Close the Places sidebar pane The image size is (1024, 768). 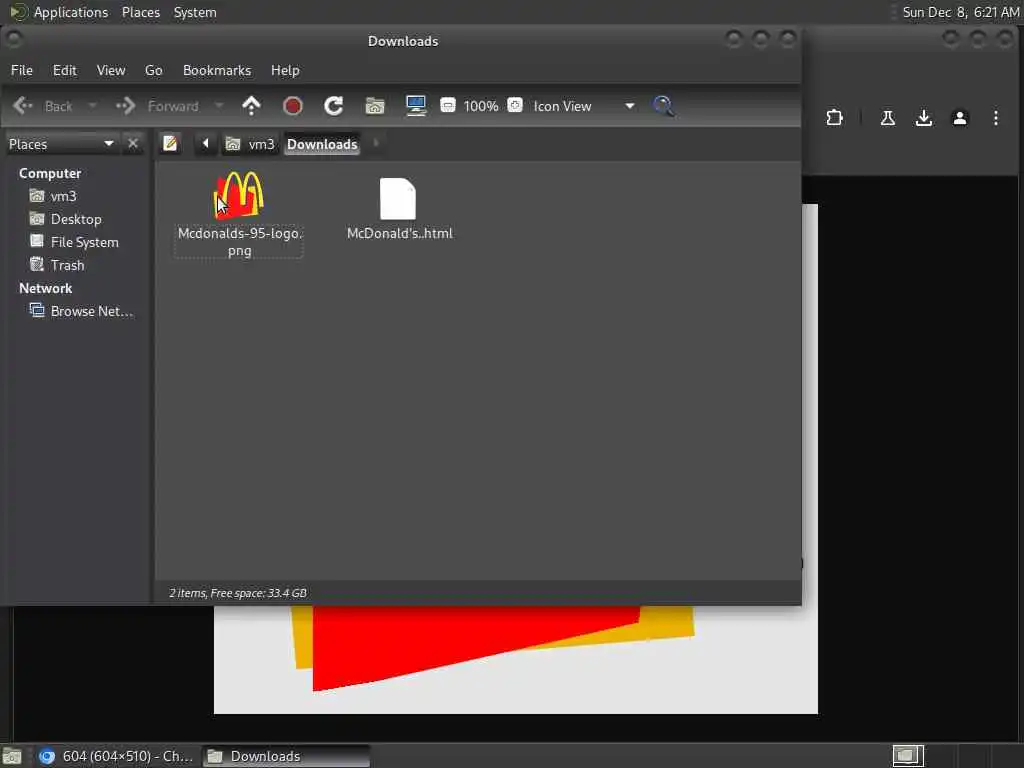(x=133, y=143)
